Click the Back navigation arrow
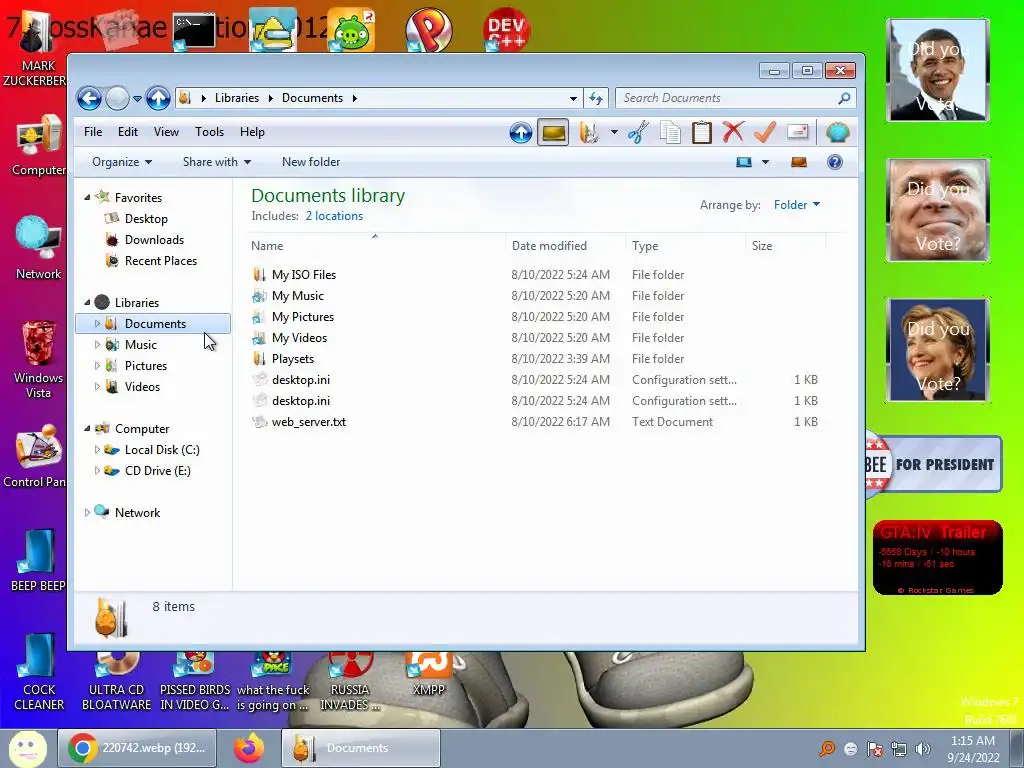Image resolution: width=1024 pixels, height=768 pixels. [89, 99]
